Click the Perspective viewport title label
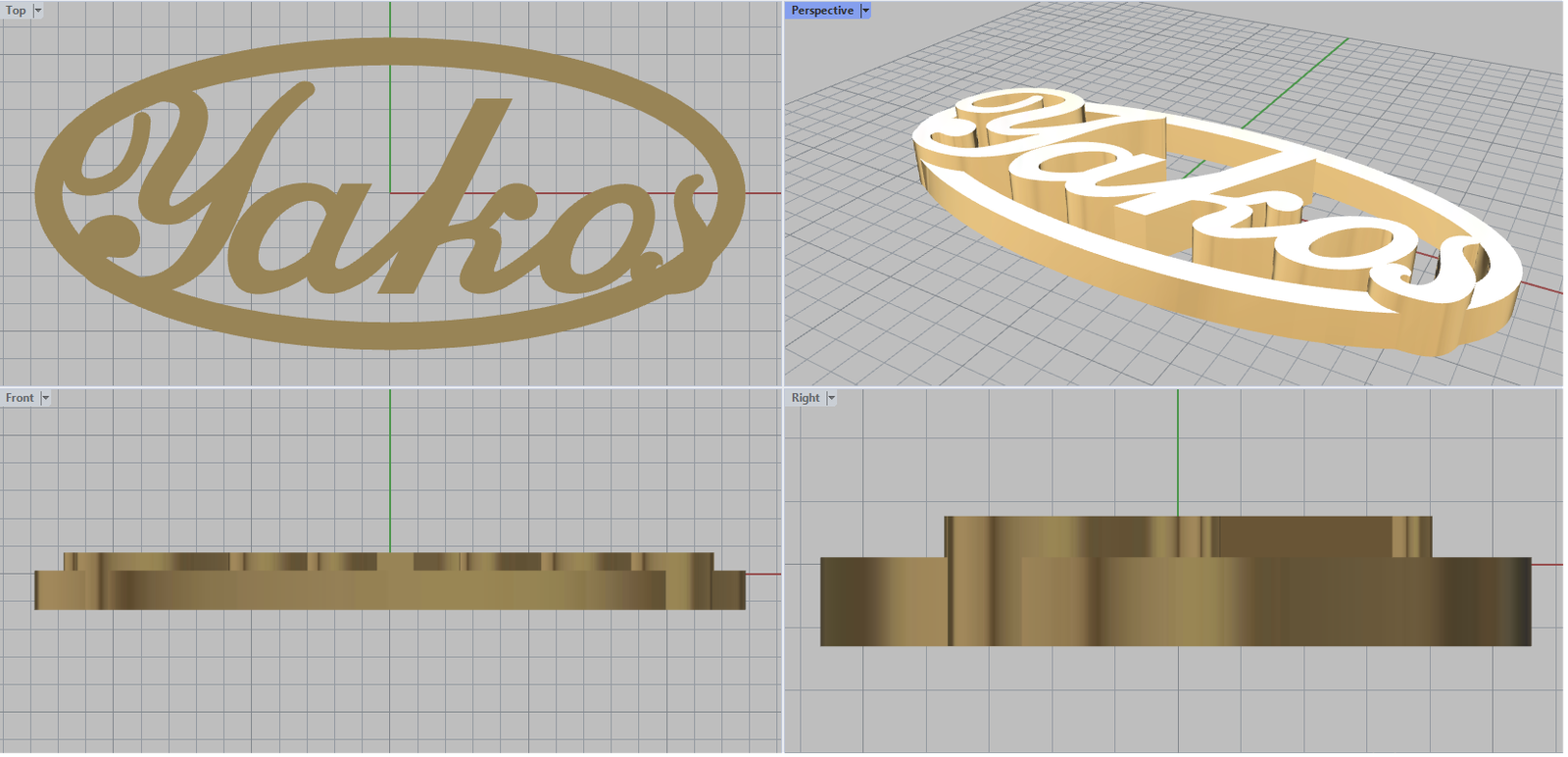 tap(821, 11)
